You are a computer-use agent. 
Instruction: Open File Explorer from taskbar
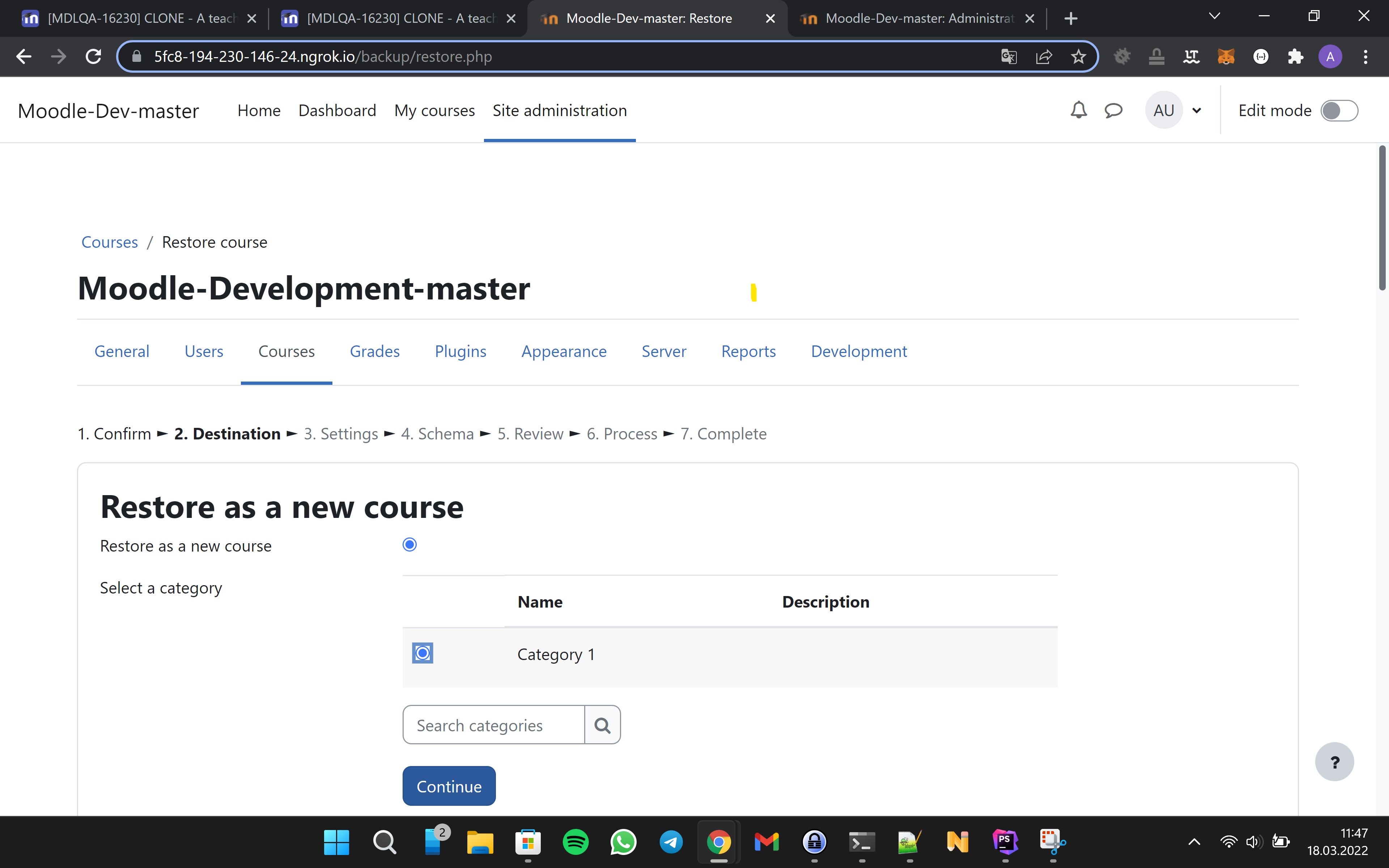pyautogui.click(x=480, y=842)
